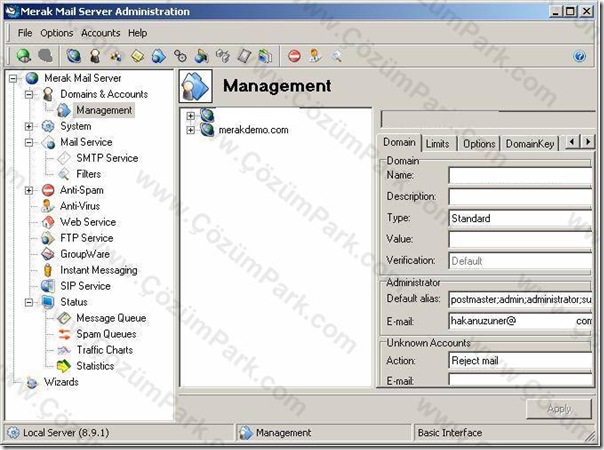The image size is (604, 450).
Task: Click the blue management folder toolbar icon
Action: click(159, 56)
